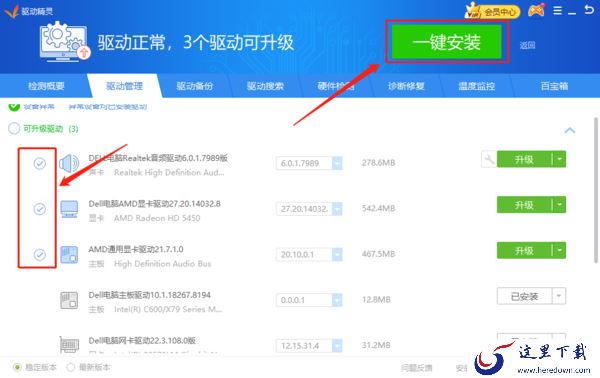
Task: Switch to the 驱动备份 tab
Action: click(194, 86)
